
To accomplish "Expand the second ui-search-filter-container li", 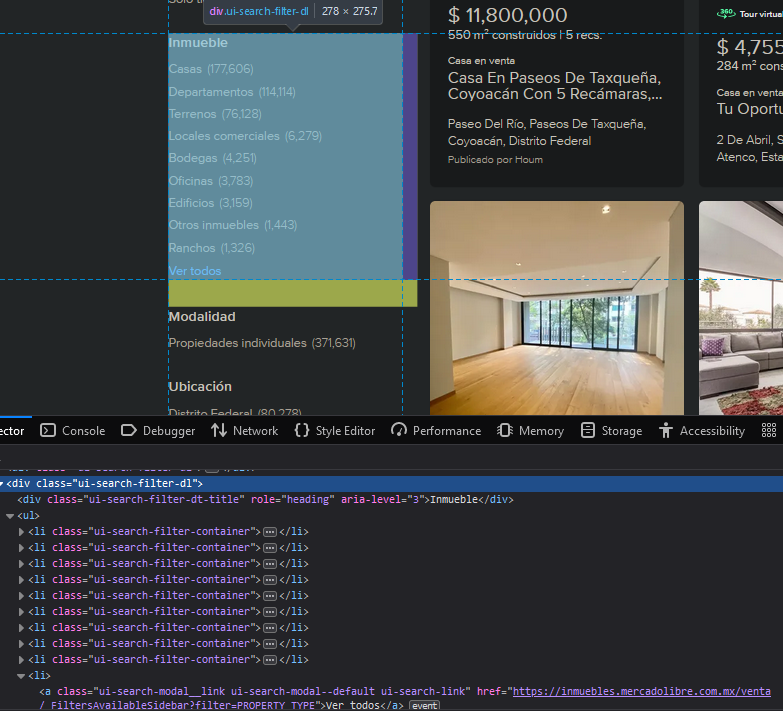I will pyautogui.click(x=21, y=548).
